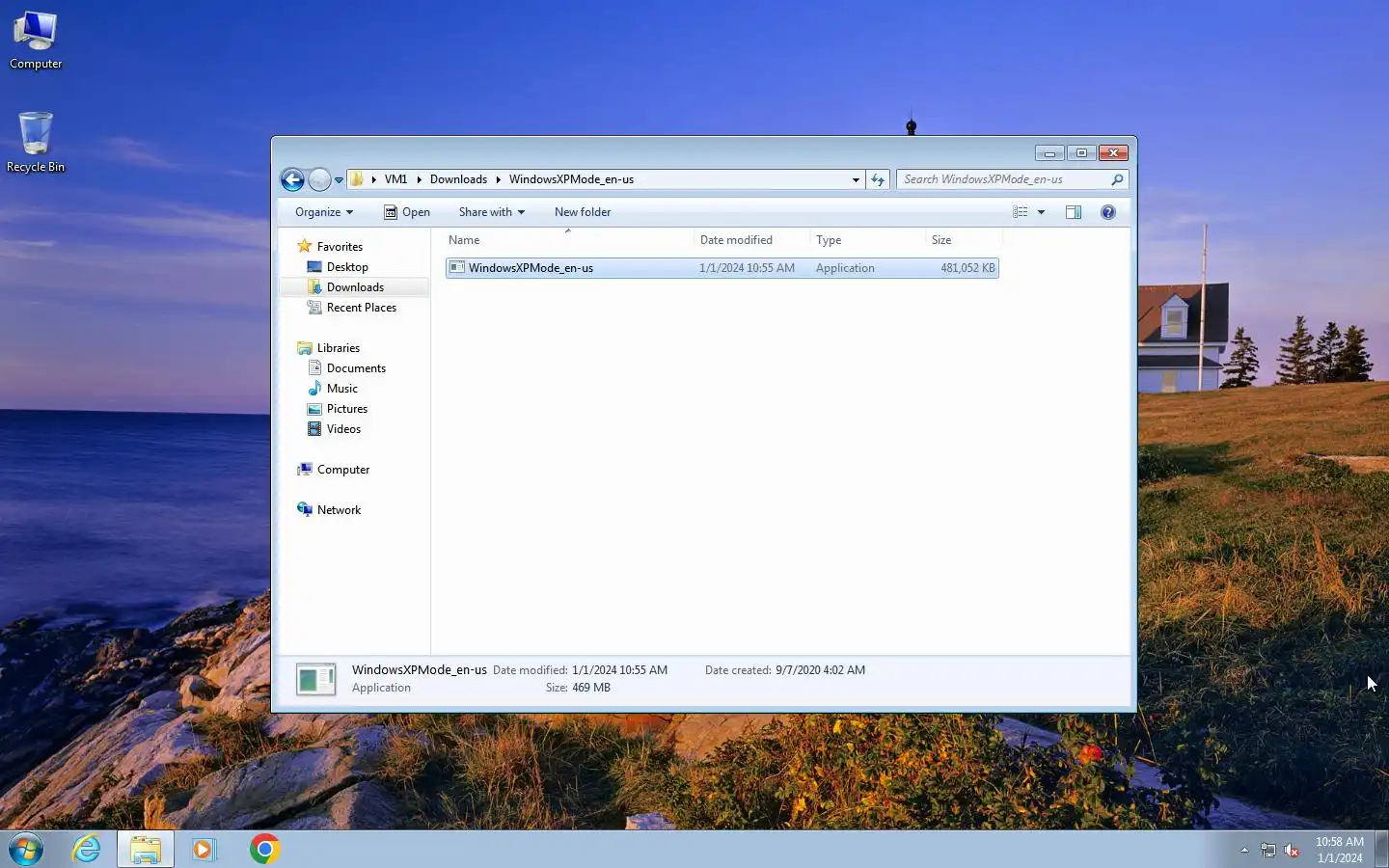Select Libraries in navigation pane
The height and width of the screenshot is (868, 1389).
[x=338, y=348]
